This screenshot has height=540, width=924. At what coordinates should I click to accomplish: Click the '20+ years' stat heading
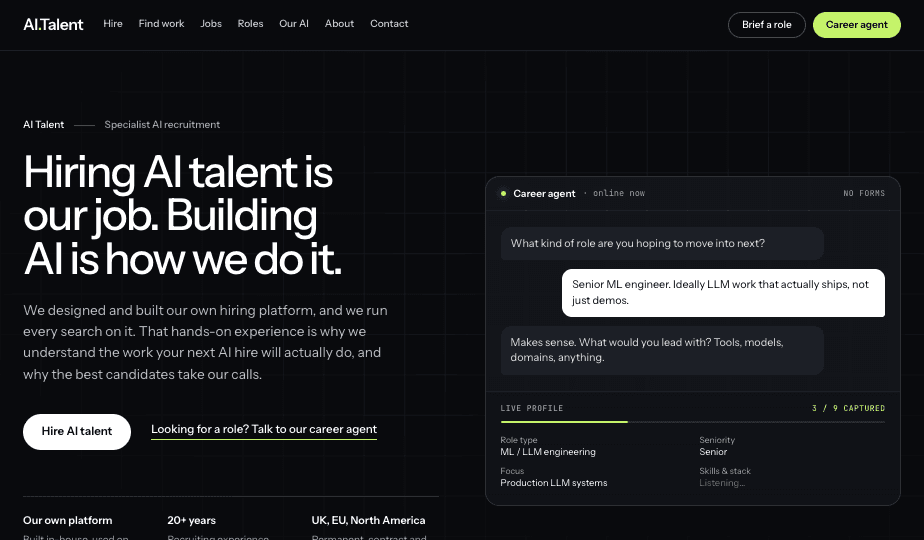pyautogui.click(x=192, y=521)
